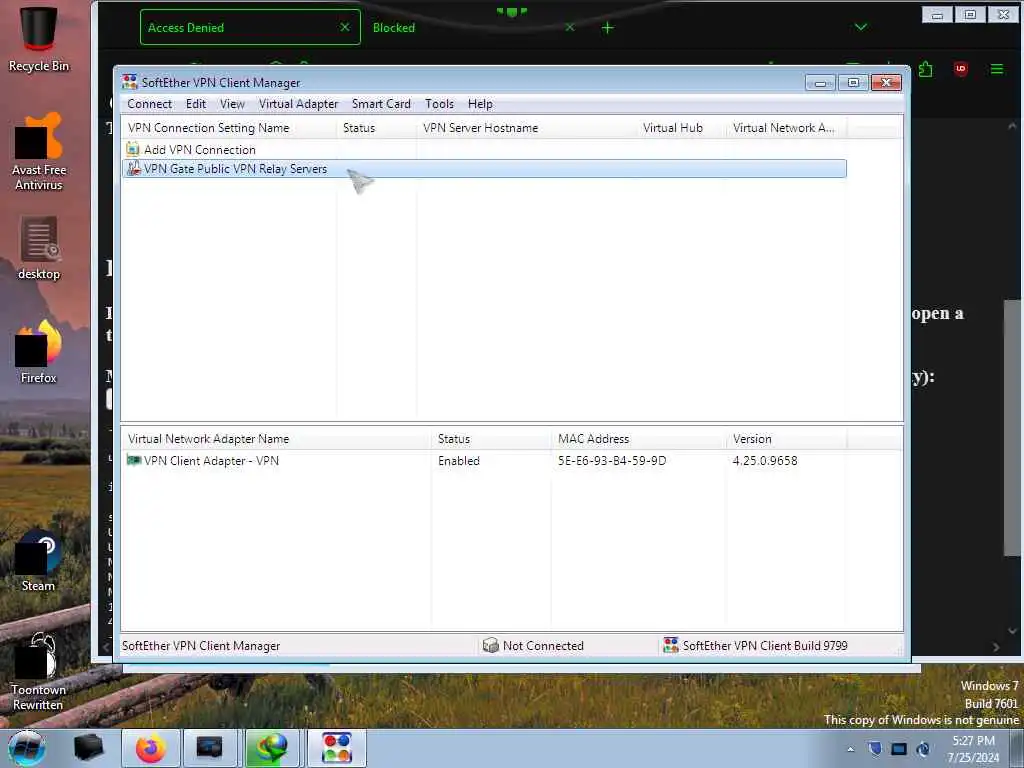Open the Tools menu
This screenshot has height=768, width=1024.
[439, 104]
